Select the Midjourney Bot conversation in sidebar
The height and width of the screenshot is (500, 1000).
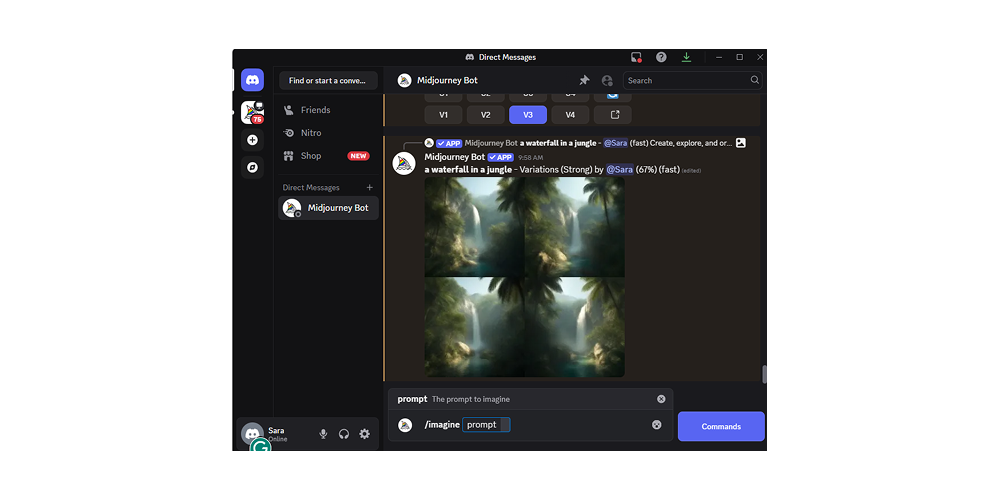(x=328, y=208)
